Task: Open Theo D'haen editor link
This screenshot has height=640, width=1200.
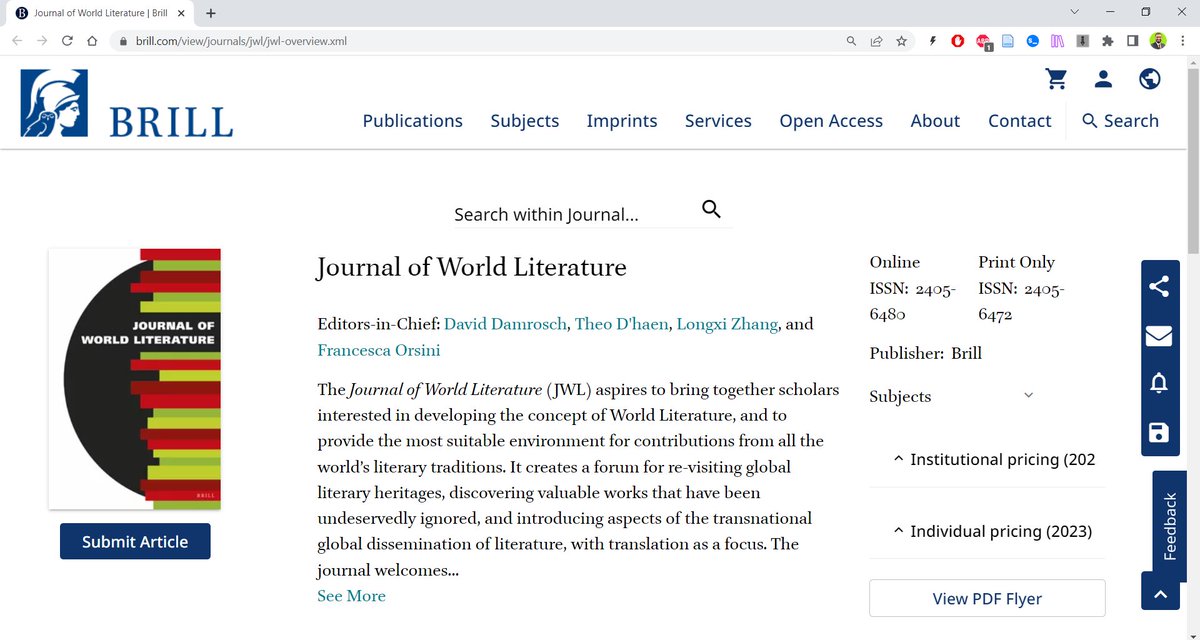Action: 622,324
